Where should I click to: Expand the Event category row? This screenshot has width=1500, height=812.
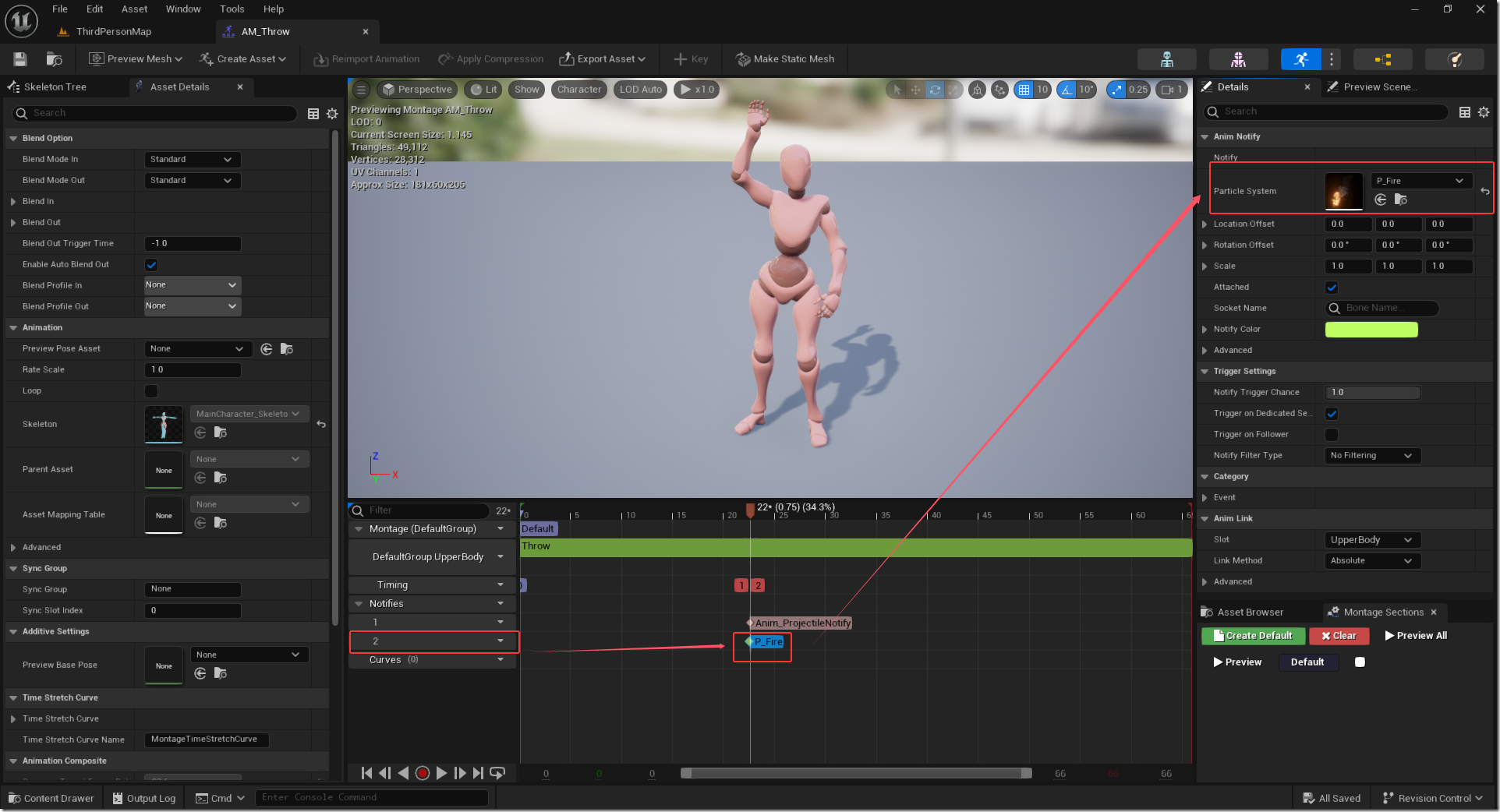1205,498
